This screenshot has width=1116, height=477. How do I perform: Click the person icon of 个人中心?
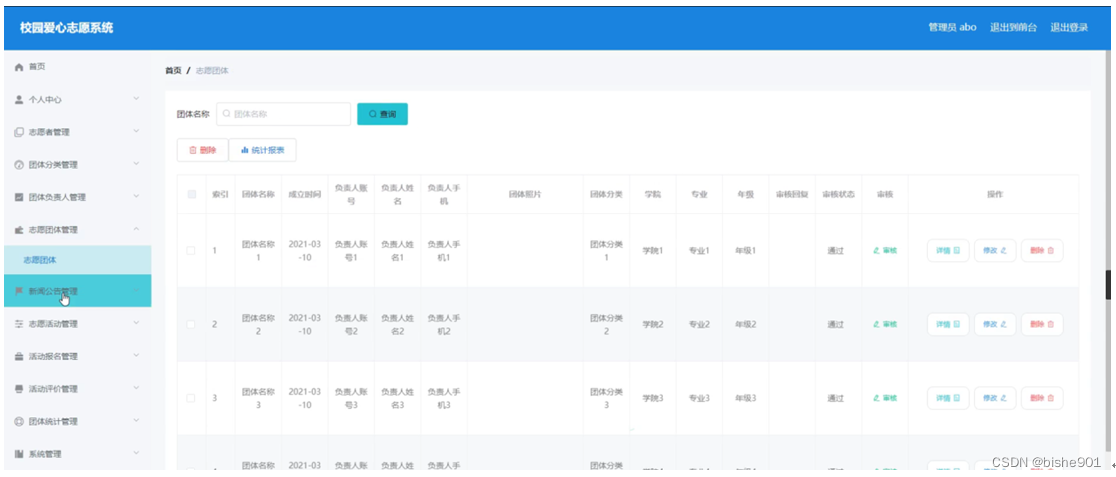(x=19, y=100)
